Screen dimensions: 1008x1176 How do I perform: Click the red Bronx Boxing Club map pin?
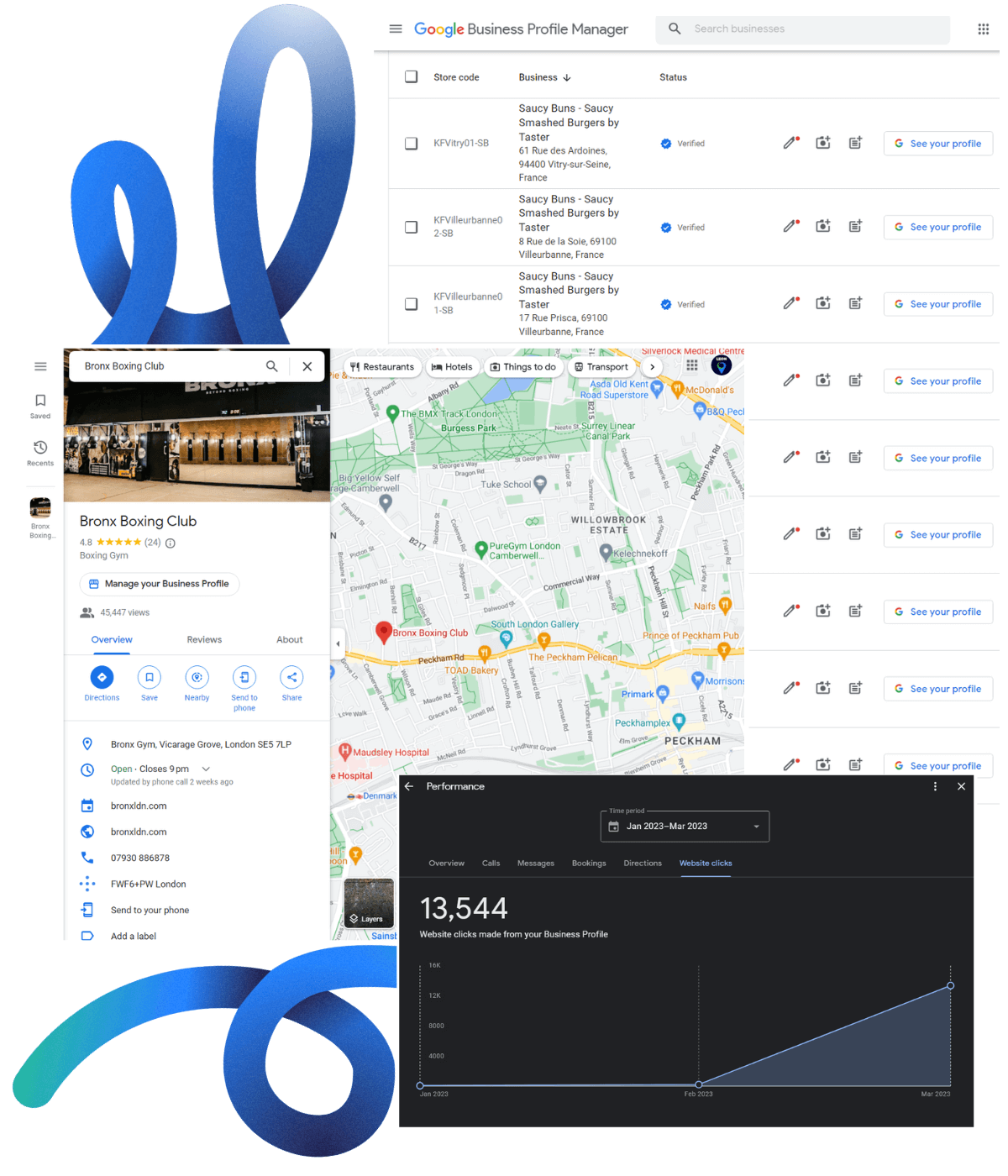(384, 633)
